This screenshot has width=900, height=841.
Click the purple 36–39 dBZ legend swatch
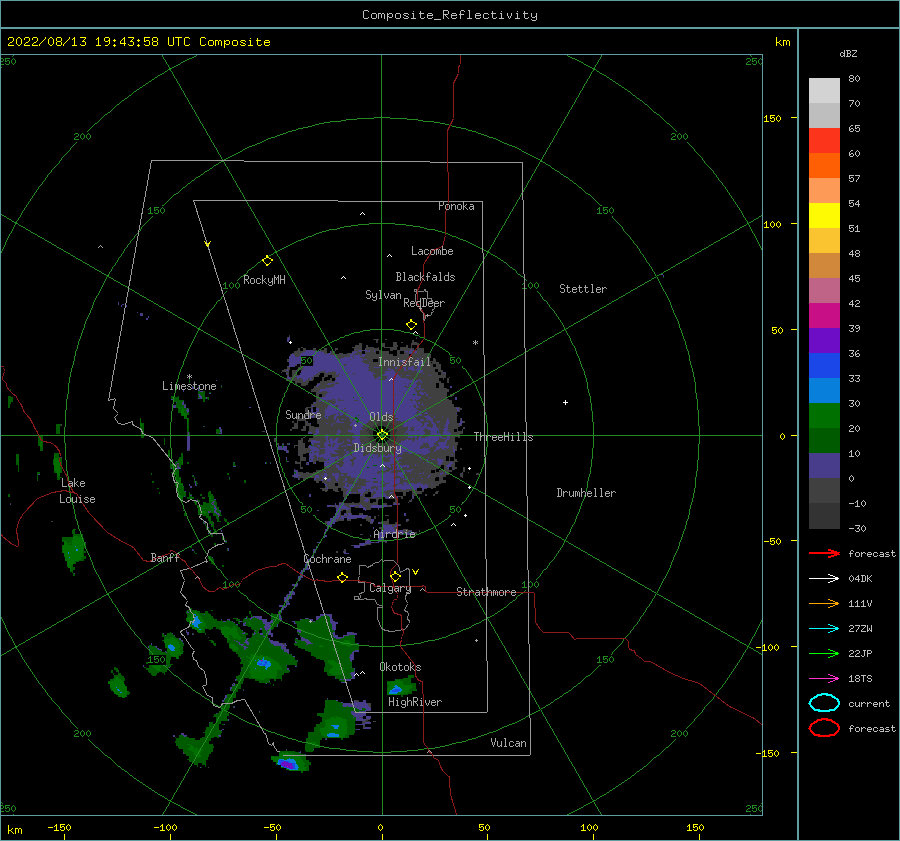(824, 341)
